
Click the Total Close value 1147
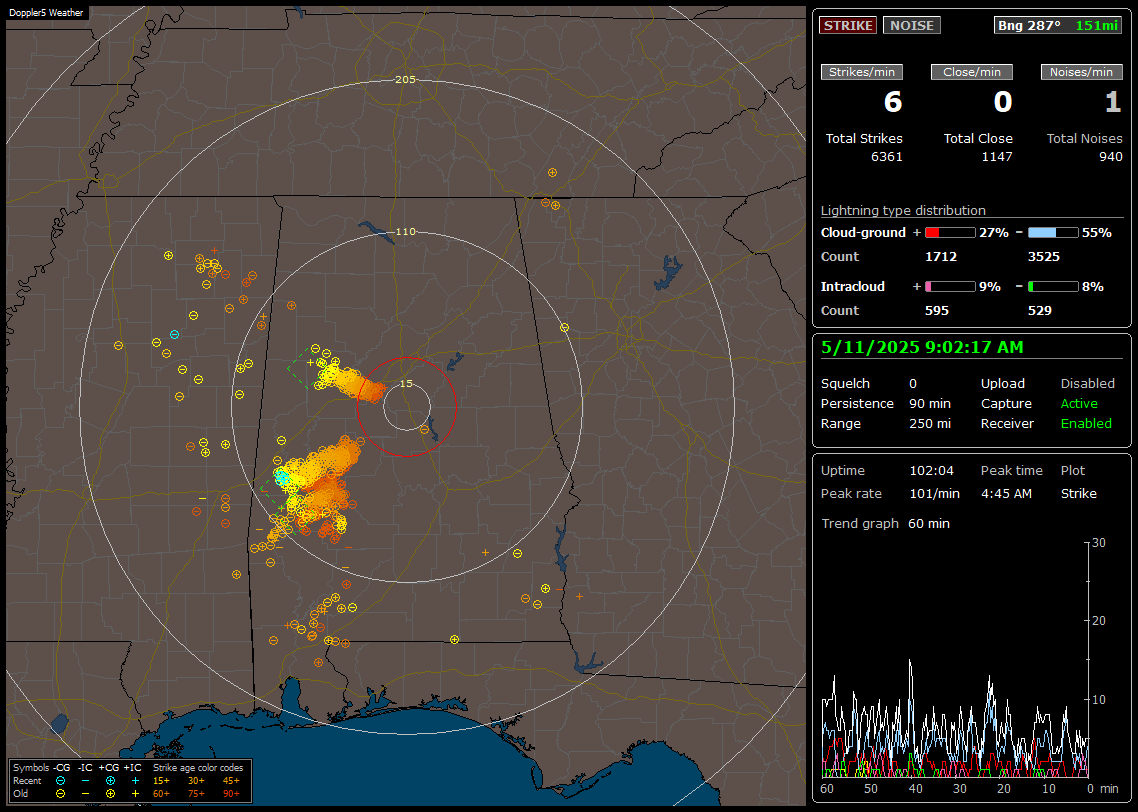(996, 157)
